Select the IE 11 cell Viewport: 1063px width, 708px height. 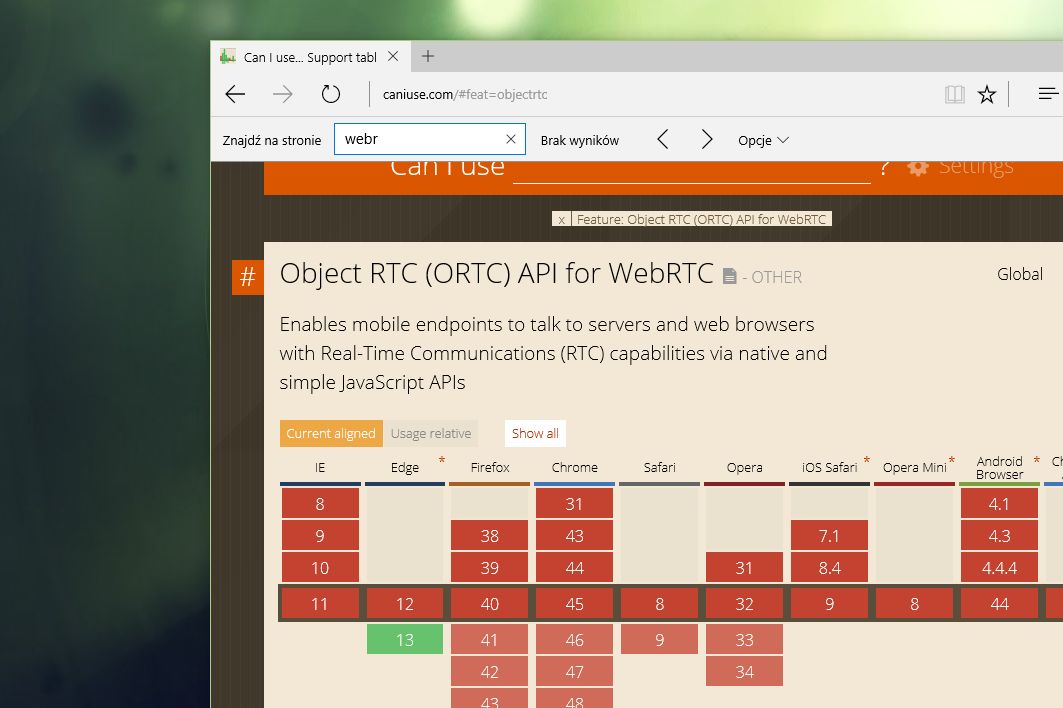pyautogui.click(x=320, y=604)
